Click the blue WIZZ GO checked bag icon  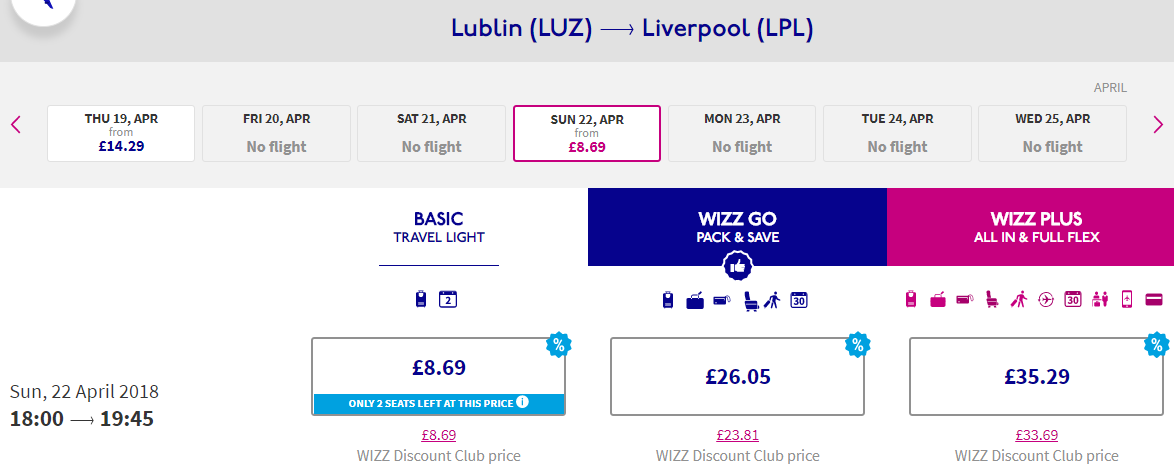[x=695, y=300]
